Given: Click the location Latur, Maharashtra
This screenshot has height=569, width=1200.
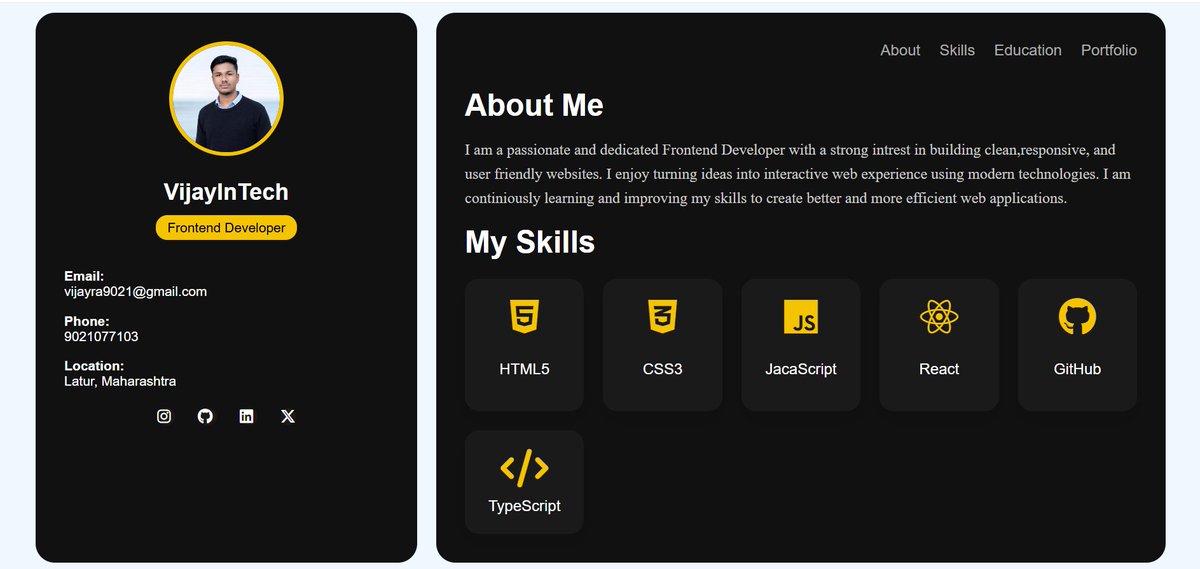Looking at the screenshot, I should click(x=120, y=382).
